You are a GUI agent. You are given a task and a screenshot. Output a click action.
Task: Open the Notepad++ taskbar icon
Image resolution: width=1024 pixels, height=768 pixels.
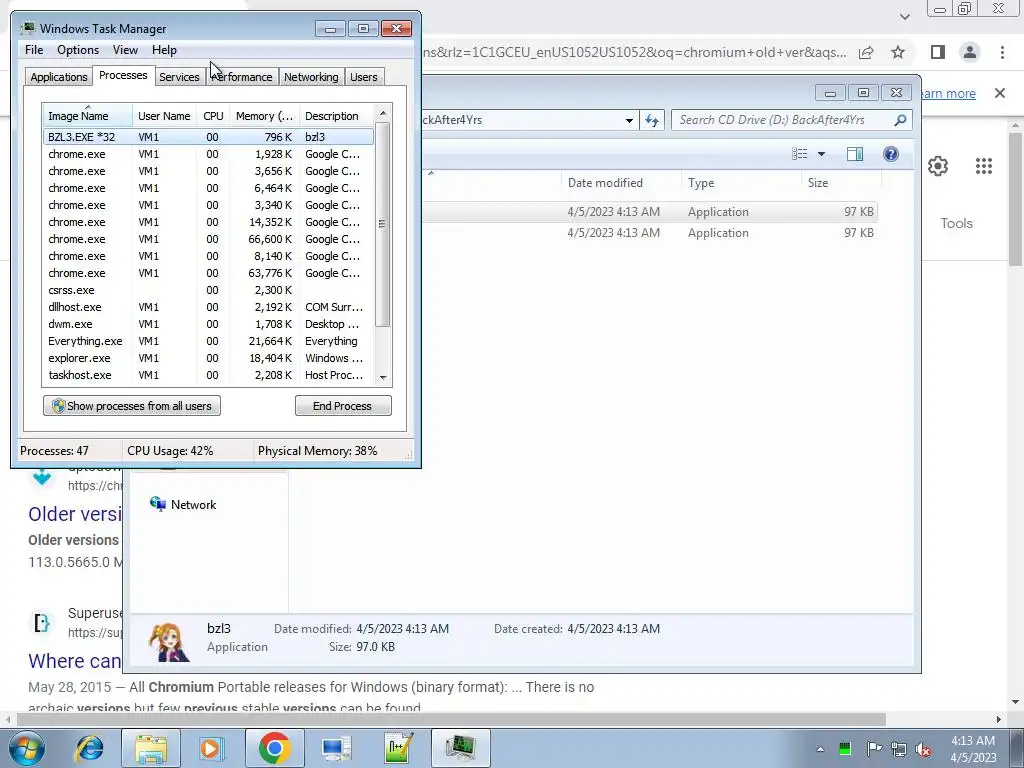click(398, 748)
